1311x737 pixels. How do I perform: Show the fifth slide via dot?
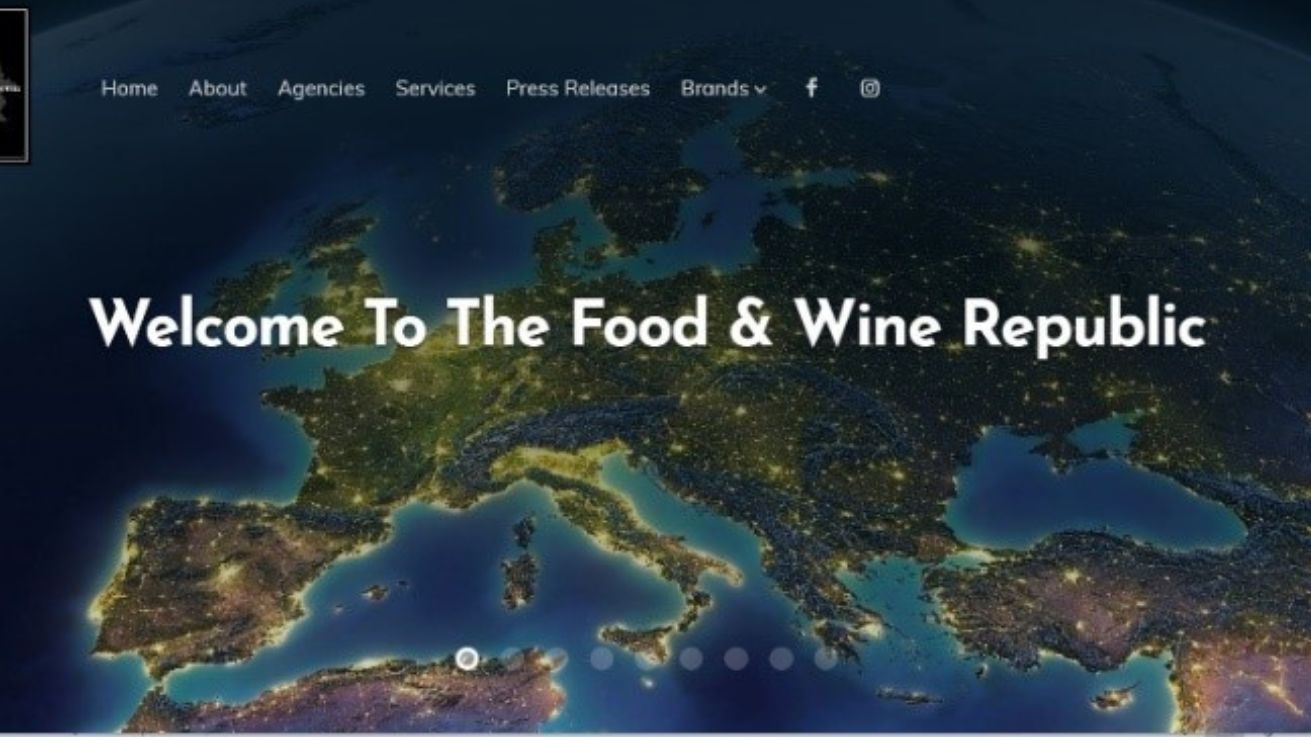(x=646, y=658)
